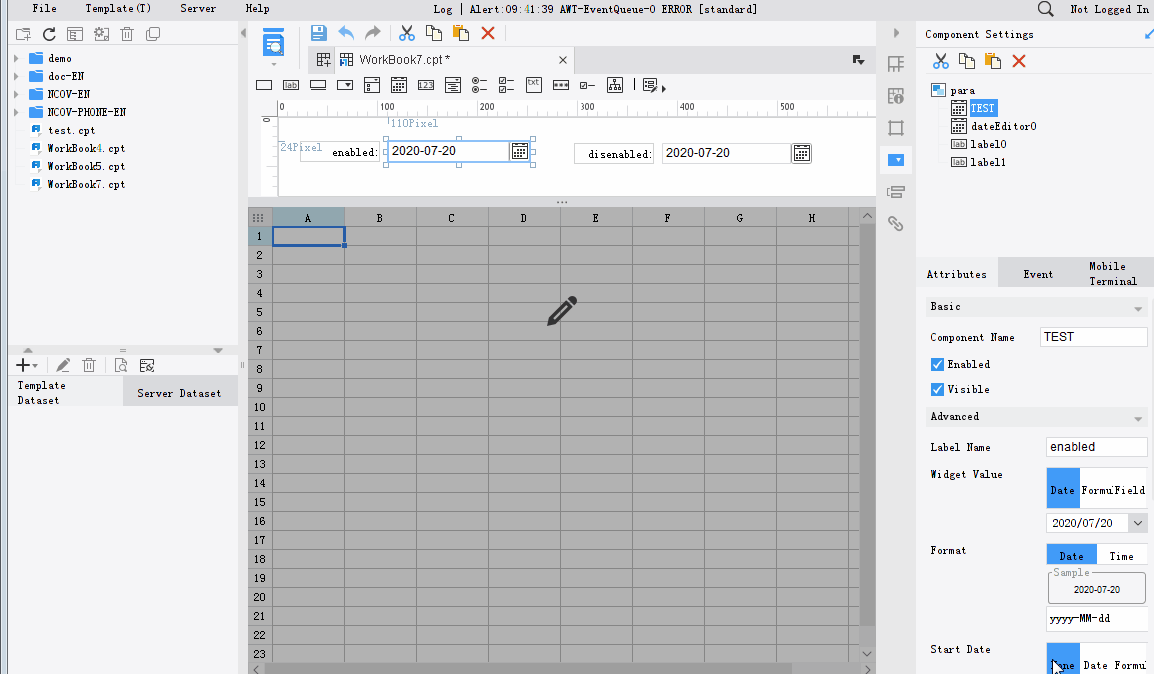Open the opened-templates list dropdown arrow
Image resolution: width=1154 pixels, height=674 pixels.
[x=858, y=60]
